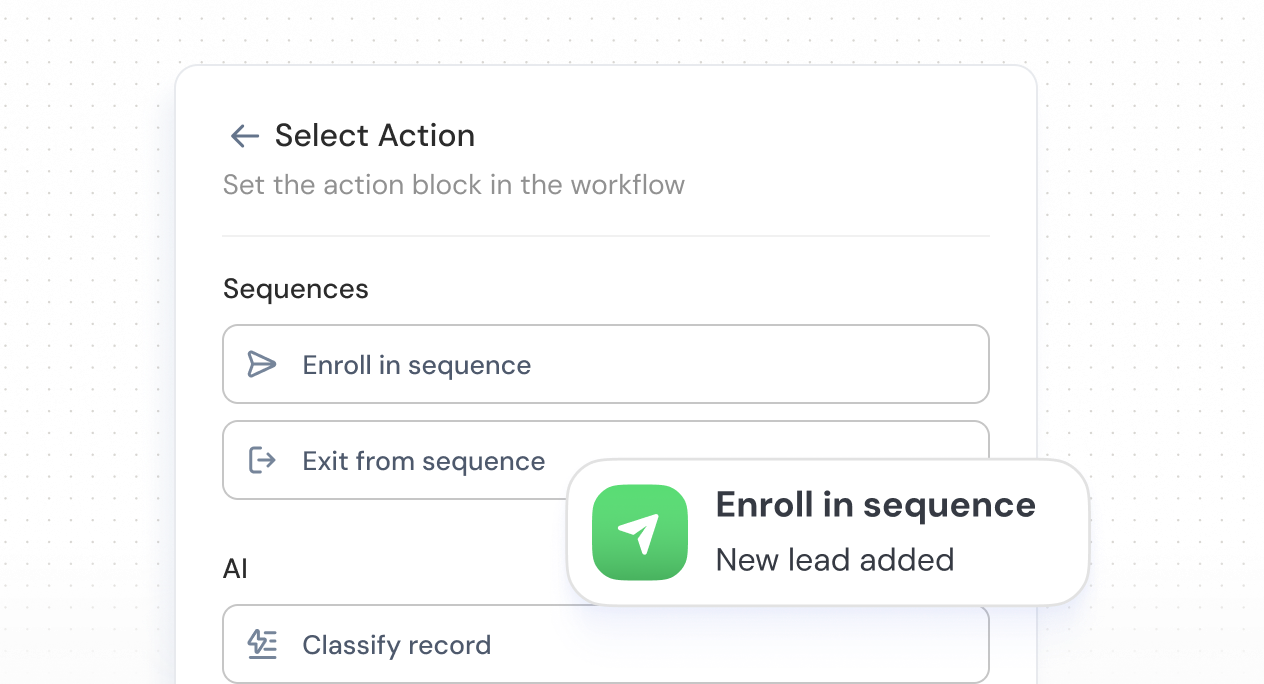
Task: Click the Select Action heading
Action: pos(375,136)
